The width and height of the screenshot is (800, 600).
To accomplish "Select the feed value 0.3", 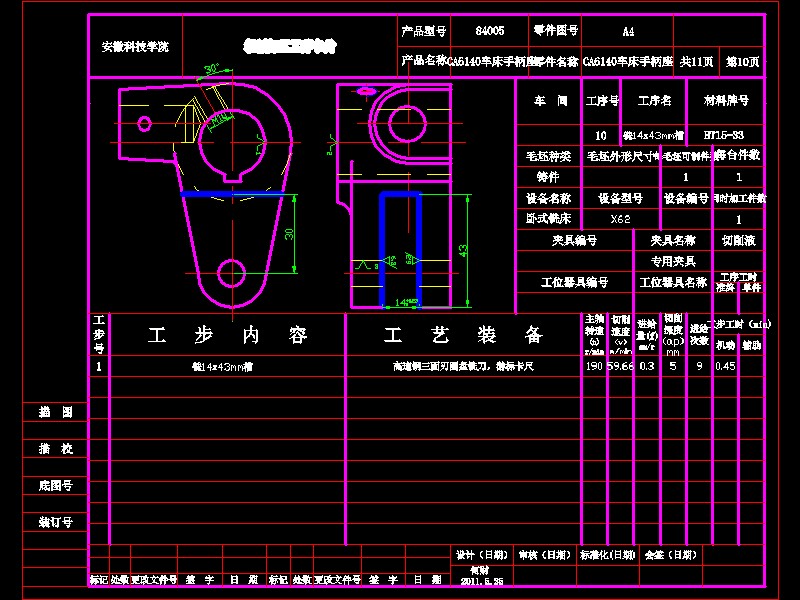I will (646, 366).
